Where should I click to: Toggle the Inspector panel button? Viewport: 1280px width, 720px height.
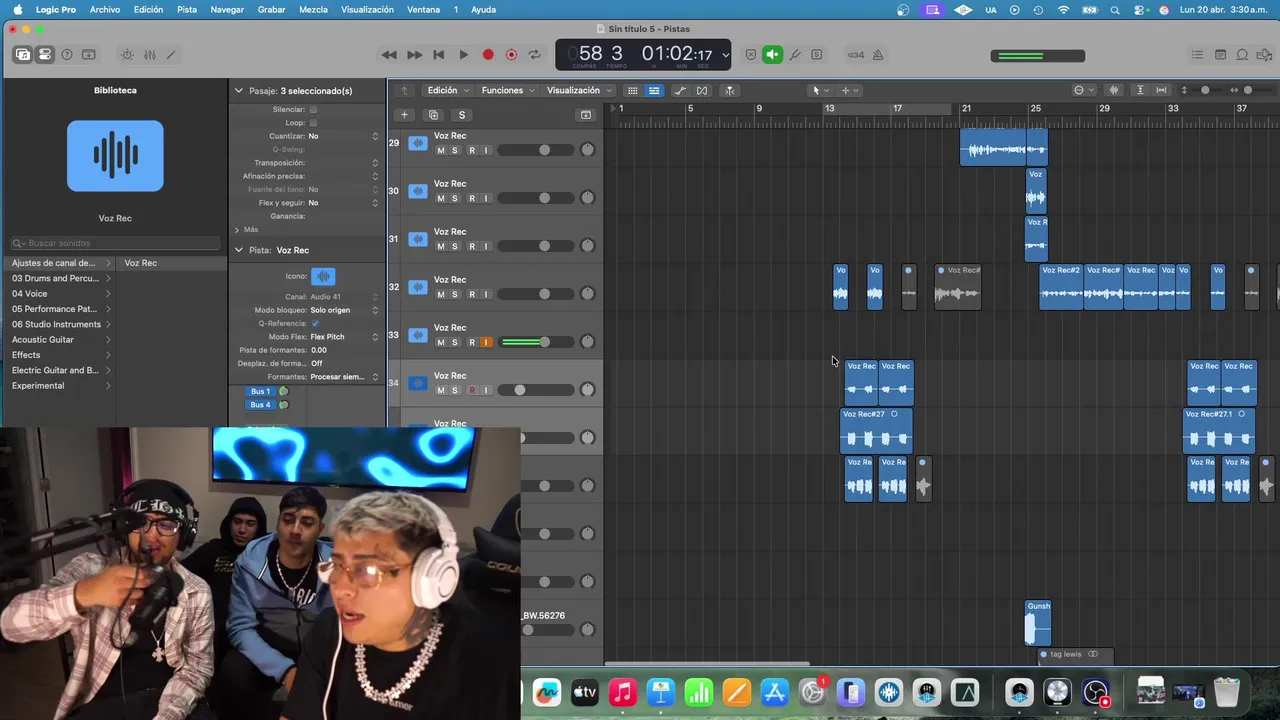point(45,55)
